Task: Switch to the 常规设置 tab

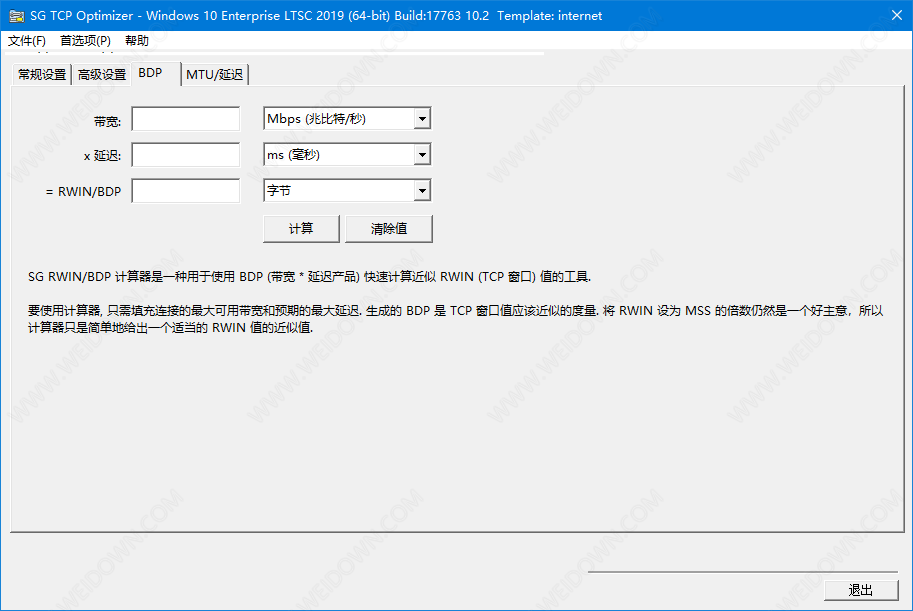Action: click(x=42, y=75)
